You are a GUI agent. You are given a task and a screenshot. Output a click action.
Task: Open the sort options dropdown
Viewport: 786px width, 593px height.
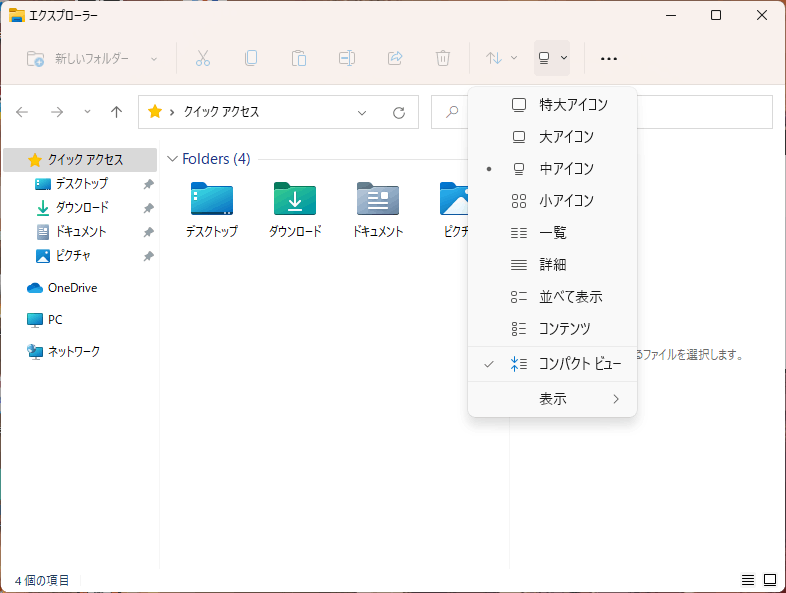click(501, 58)
